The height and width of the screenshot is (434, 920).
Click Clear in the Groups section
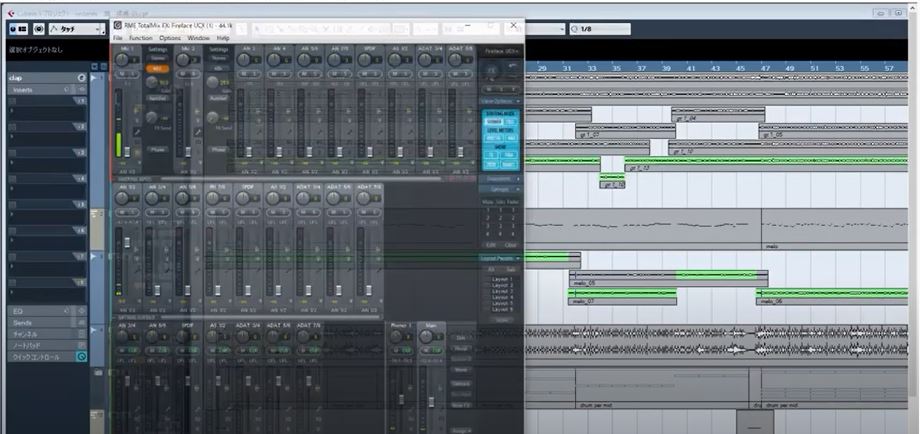511,245
